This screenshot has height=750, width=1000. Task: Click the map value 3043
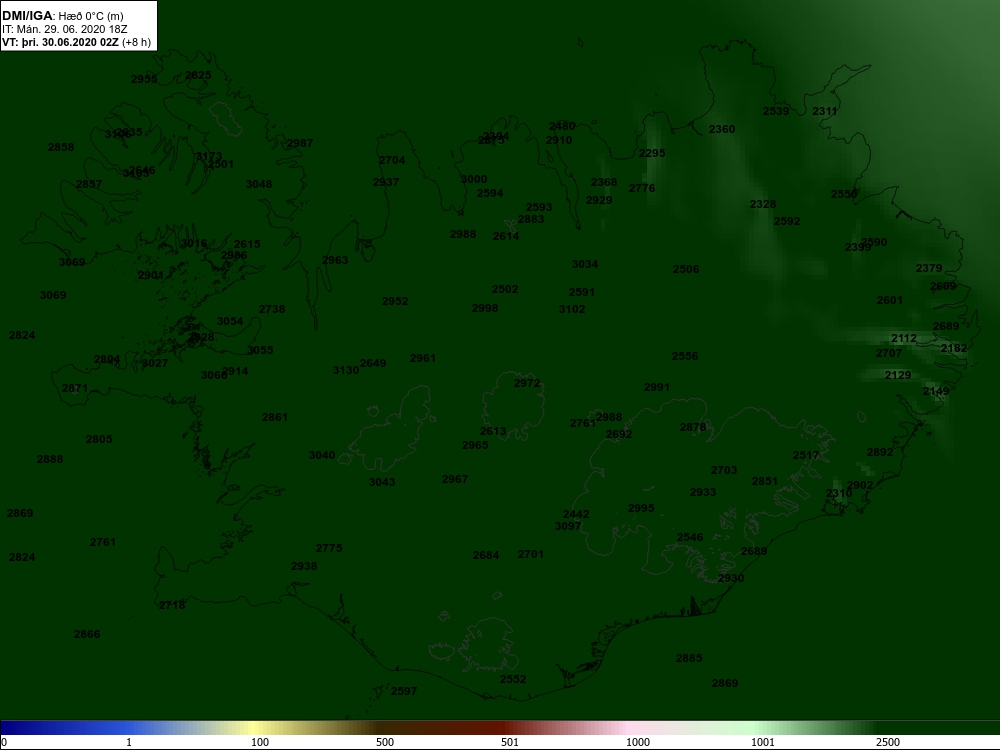(382, 483)
